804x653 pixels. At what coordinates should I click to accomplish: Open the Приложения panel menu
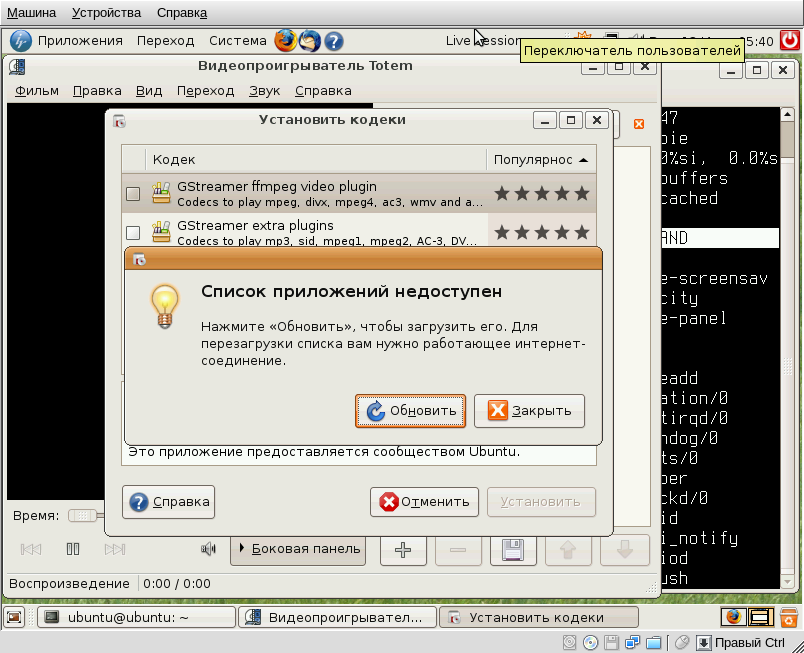[68, 41]
